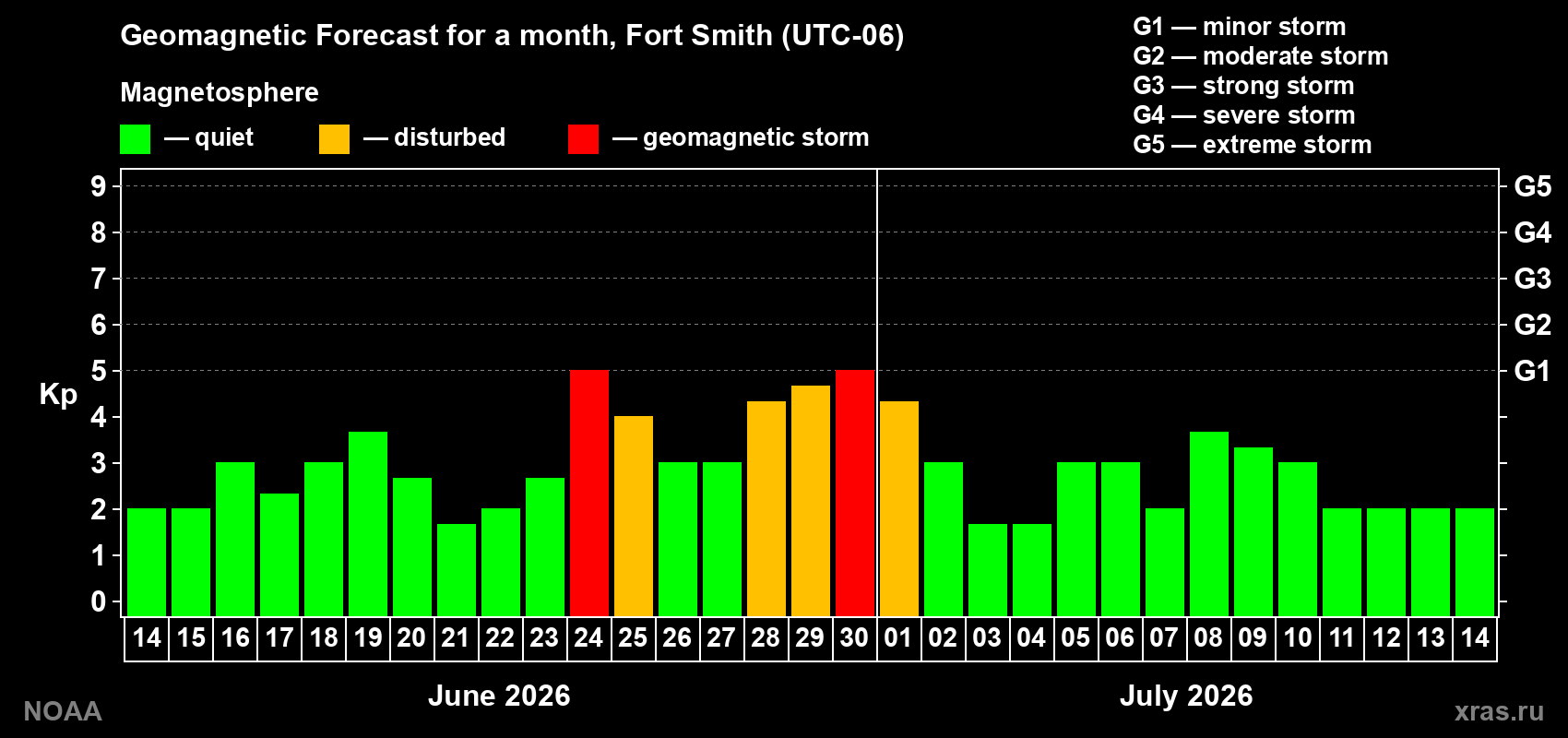Viewport: 1568px width, 738px height.
Task: Select the green bar for July 09
Action: tap(1253, 531)
